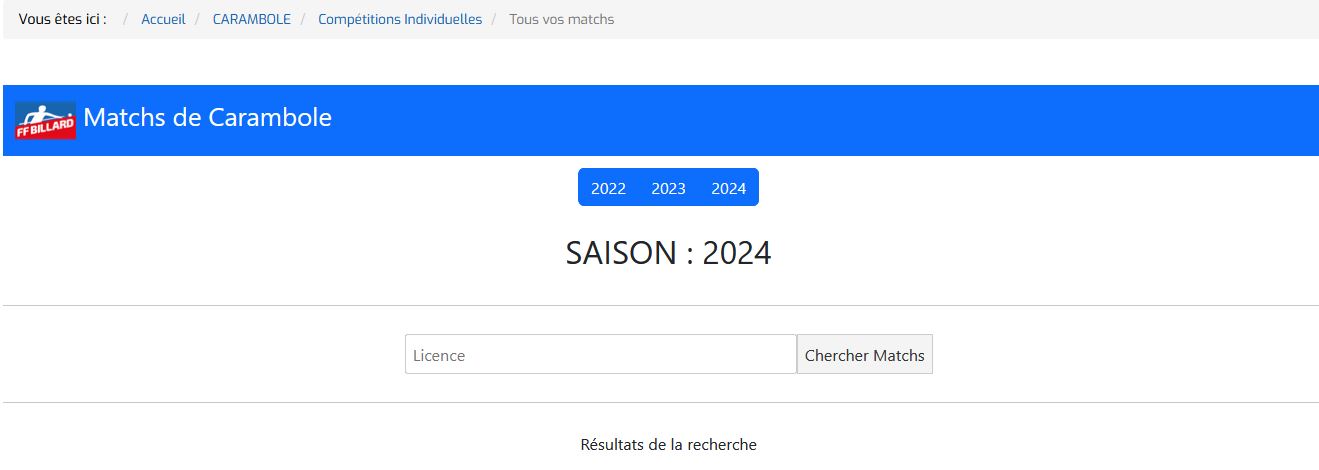Select the 2022 season button
The image size is (1319, 470).
click(608, 188)
